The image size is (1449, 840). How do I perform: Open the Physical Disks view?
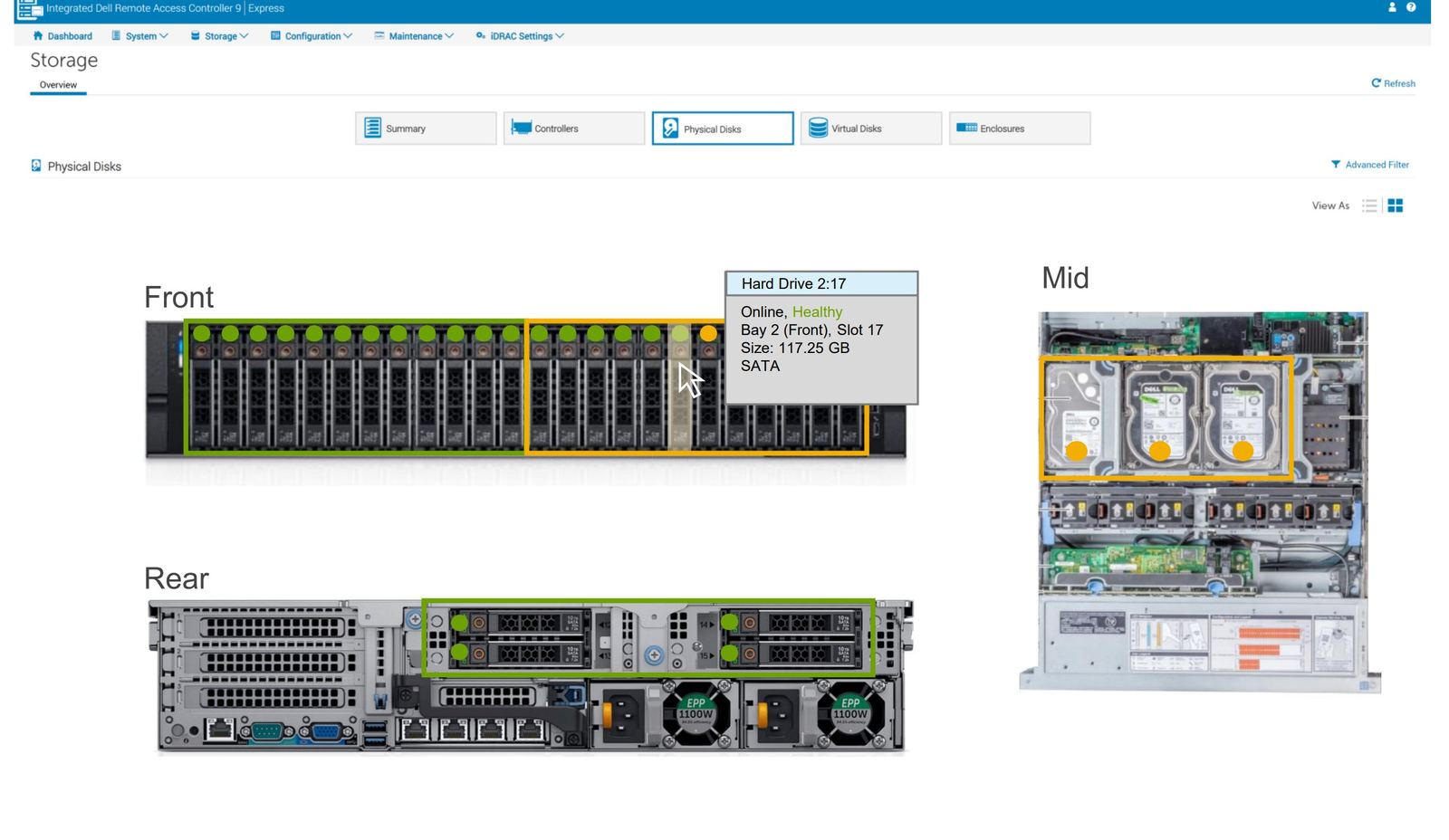[722, 128]
